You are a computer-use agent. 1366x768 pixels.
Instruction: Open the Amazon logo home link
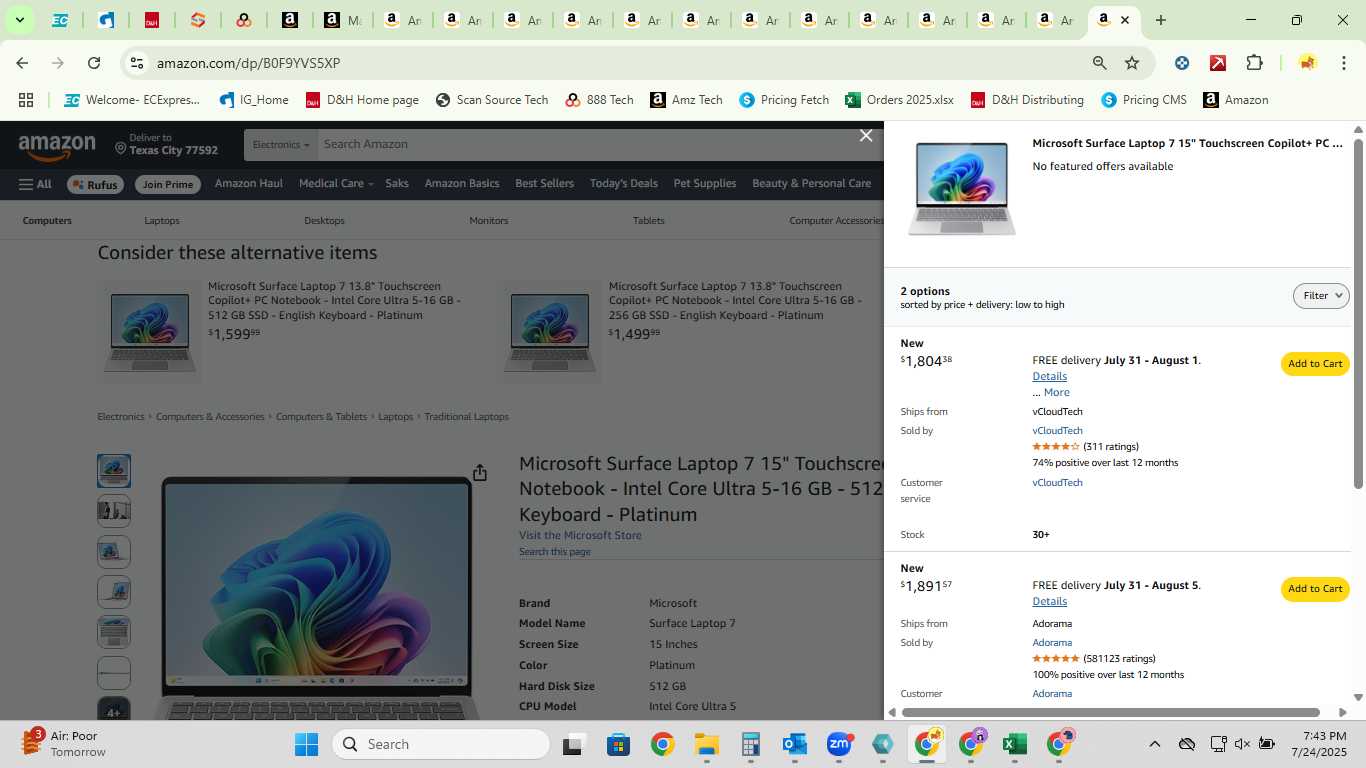pyautogui.click(x=57, y=148)
